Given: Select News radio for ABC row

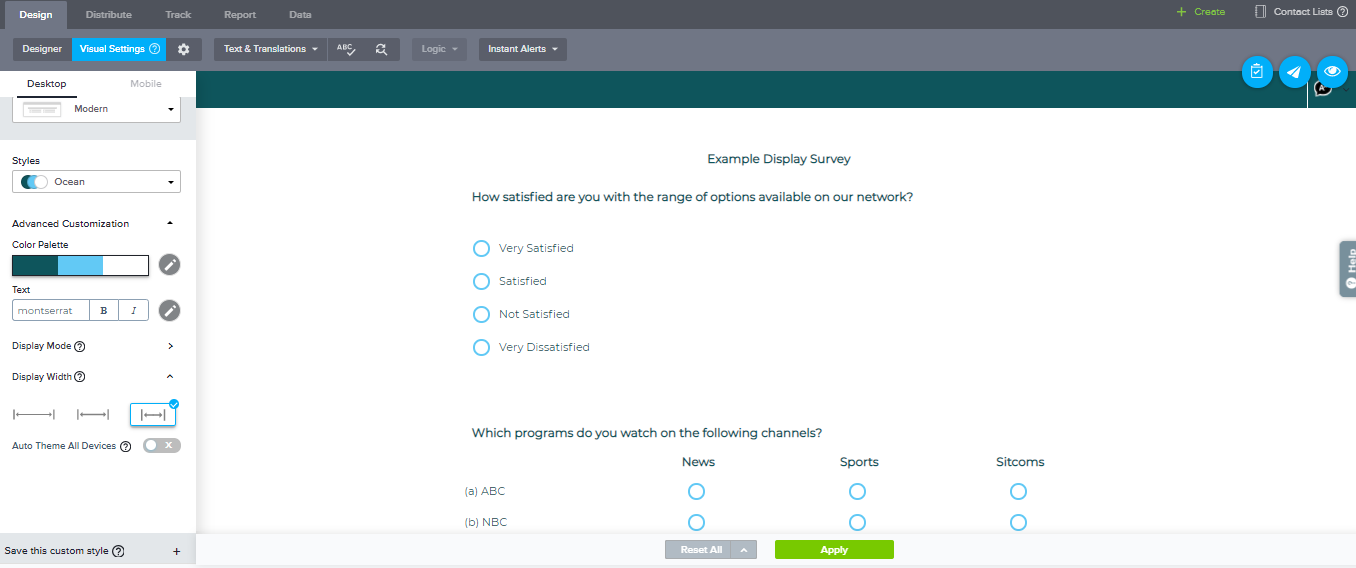Looking at the screenshot, I should click(x=696, y=491).
